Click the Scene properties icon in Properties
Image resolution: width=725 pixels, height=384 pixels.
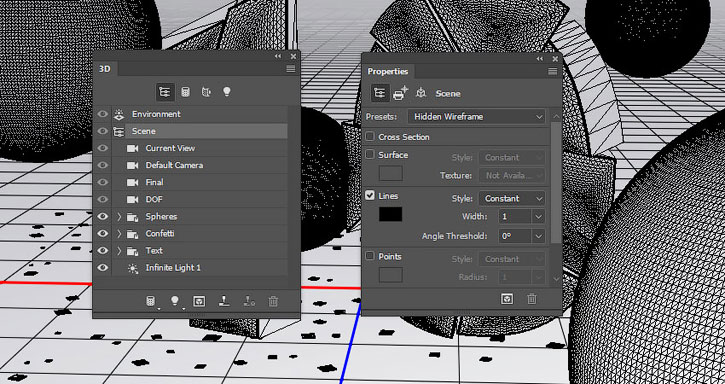click(x=380, y=93)
